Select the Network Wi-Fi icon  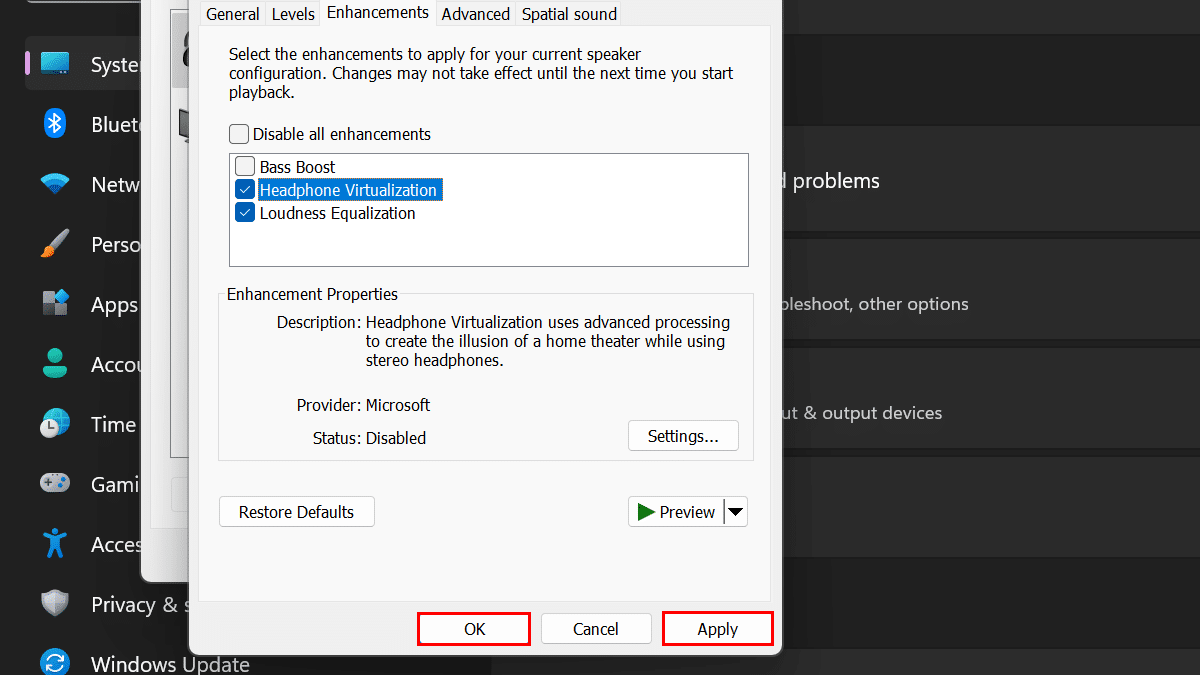click(x=55, y=184)
